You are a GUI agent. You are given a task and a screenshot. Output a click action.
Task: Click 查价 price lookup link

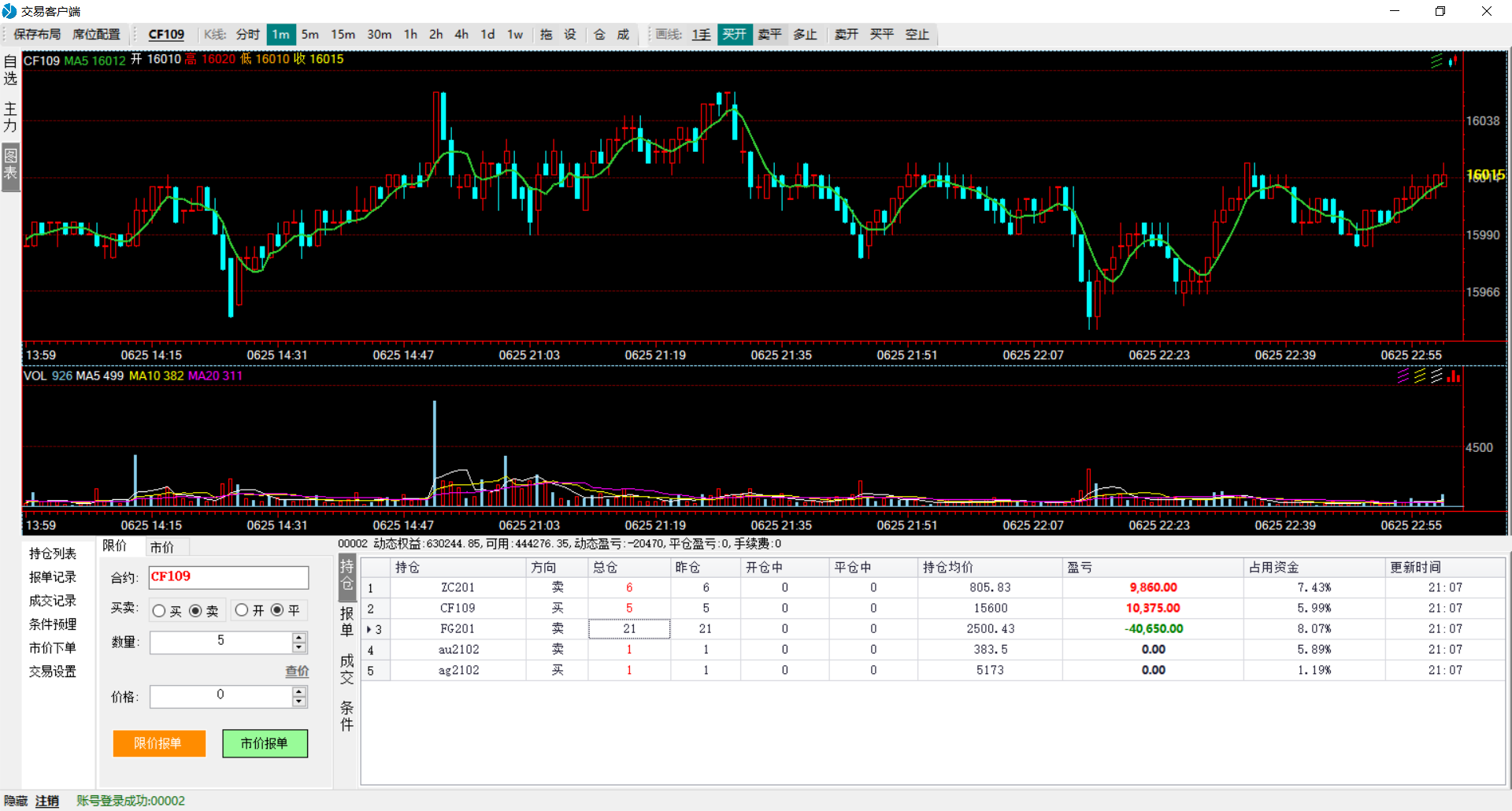click(297, 672)
